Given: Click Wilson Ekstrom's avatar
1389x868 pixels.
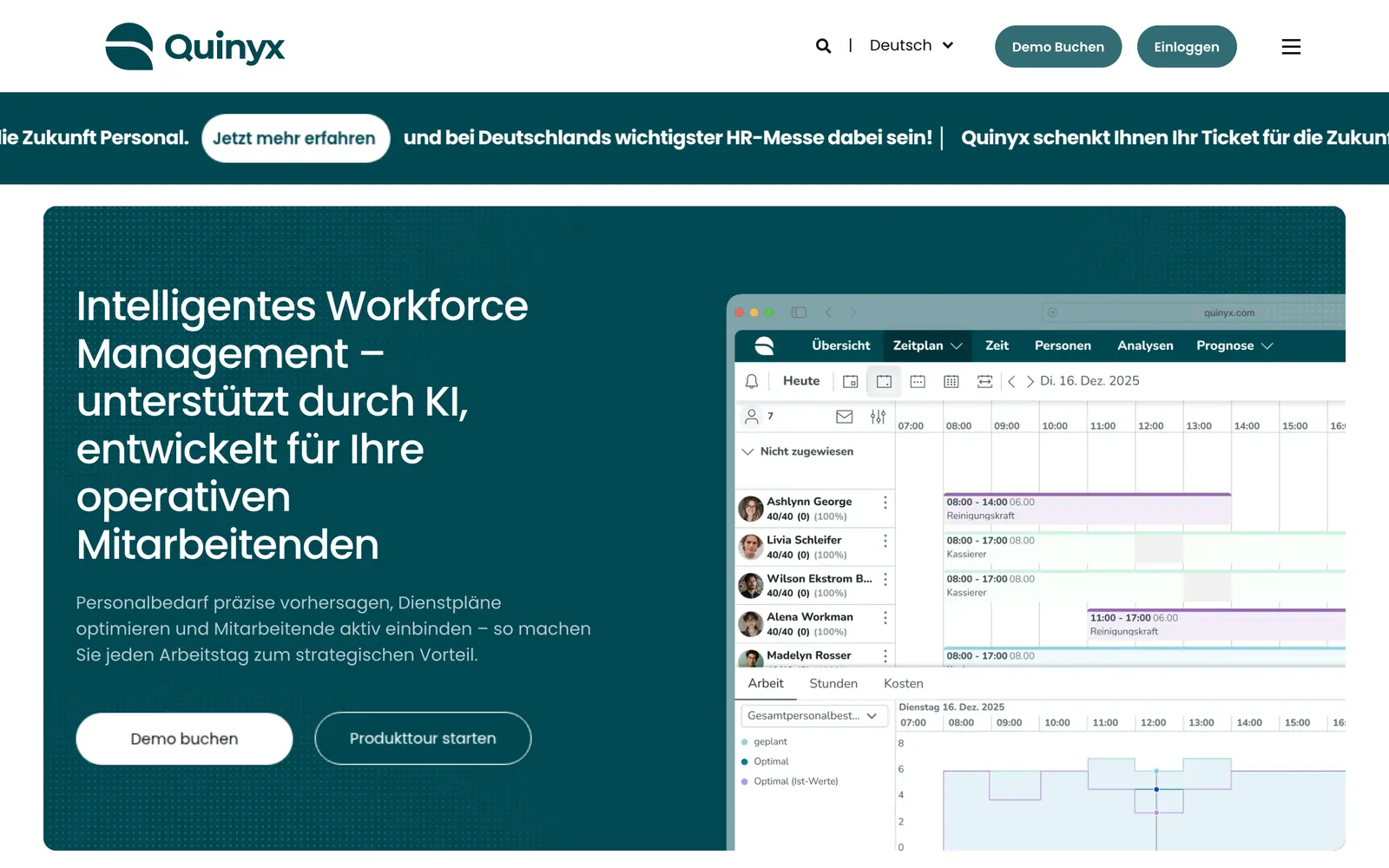Looking at the screenshot, I should tap(750, 586).
